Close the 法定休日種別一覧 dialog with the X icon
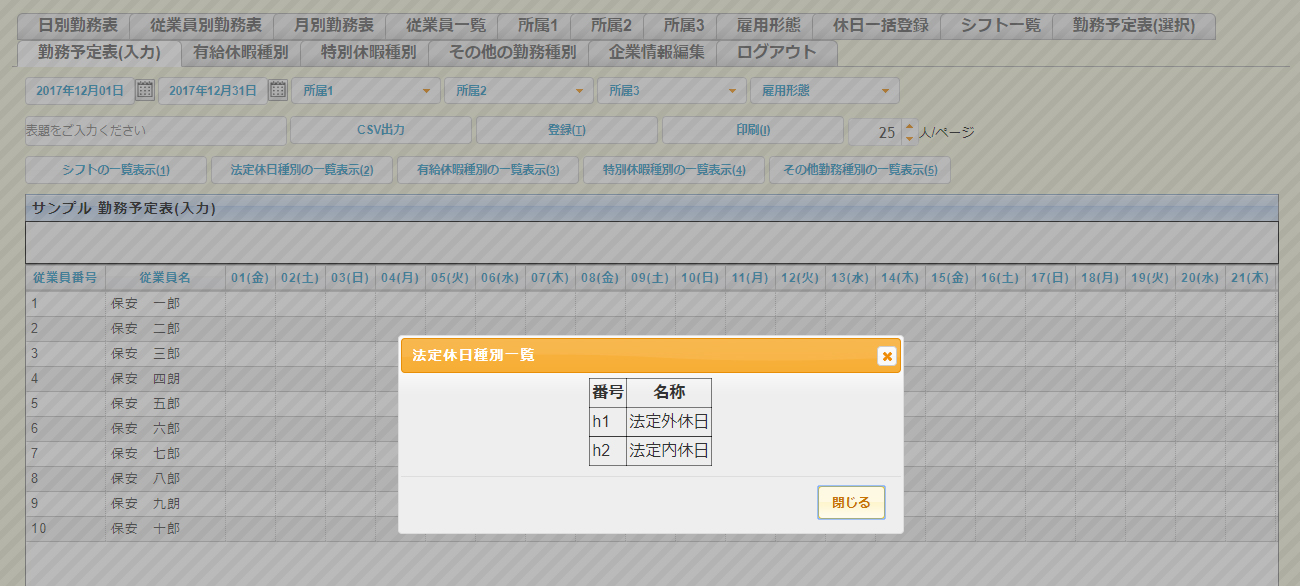The image size is (1300, 586). 886,356
